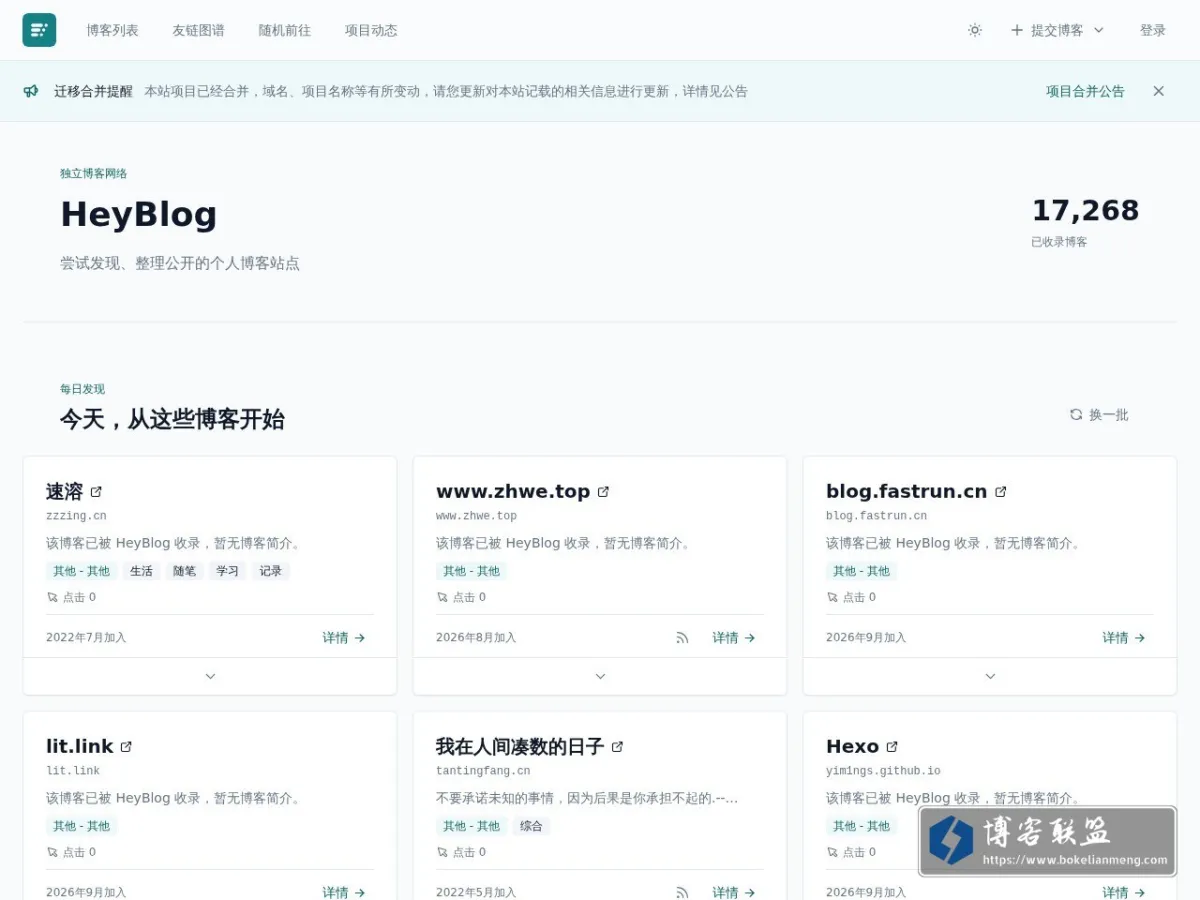Open external link icon beside lit.link
Screen dimensions: 1200x900
click(126, 747)
